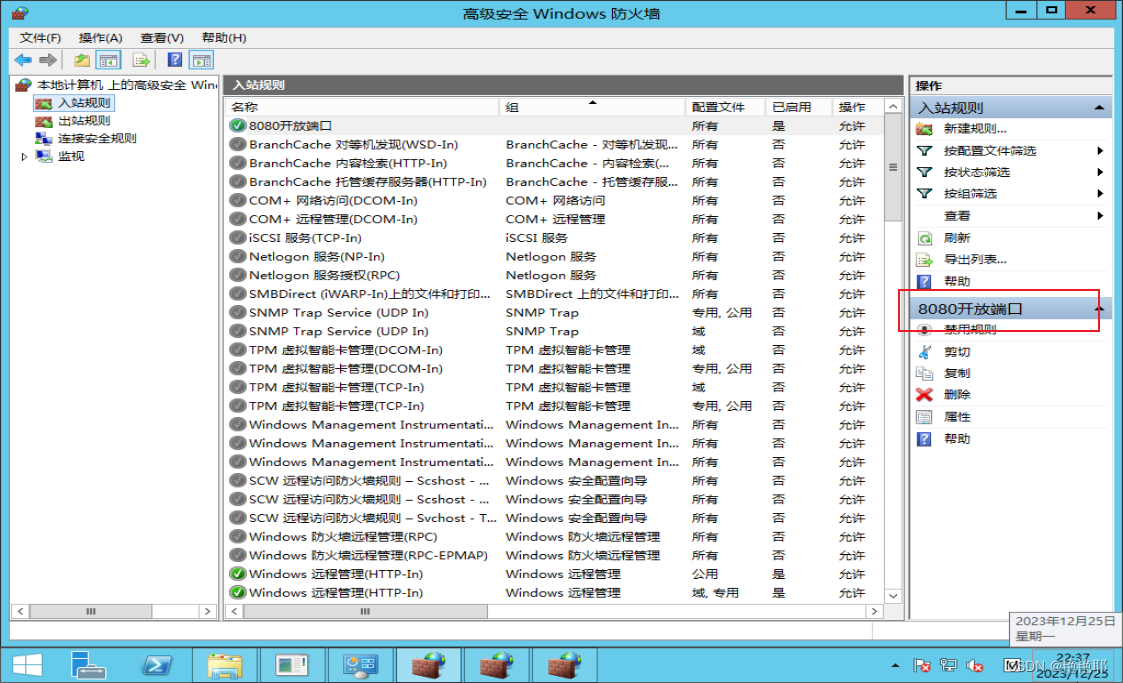Select 入站规则 in the tree
This screenshot has height=683, width=1123.
point(84,103)
